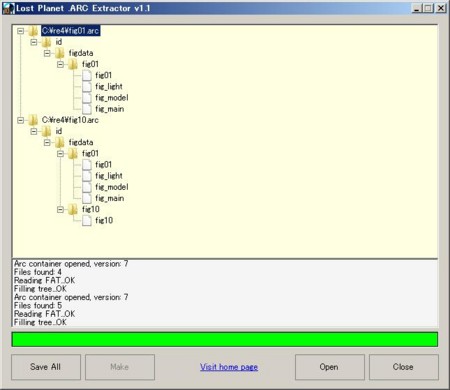Collapse the id node under fig01.arc
This screenshot has height=390, width=450.
point(34,42)
